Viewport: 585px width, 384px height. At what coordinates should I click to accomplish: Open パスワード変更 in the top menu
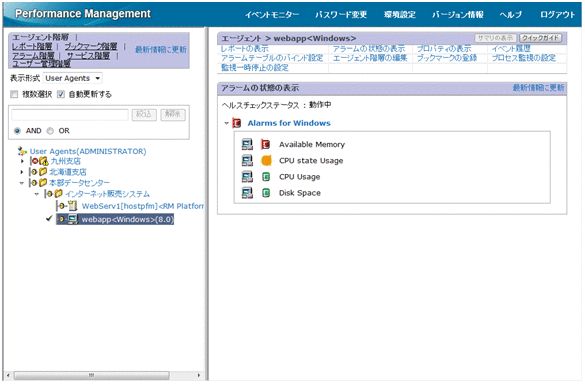[341, 15]
